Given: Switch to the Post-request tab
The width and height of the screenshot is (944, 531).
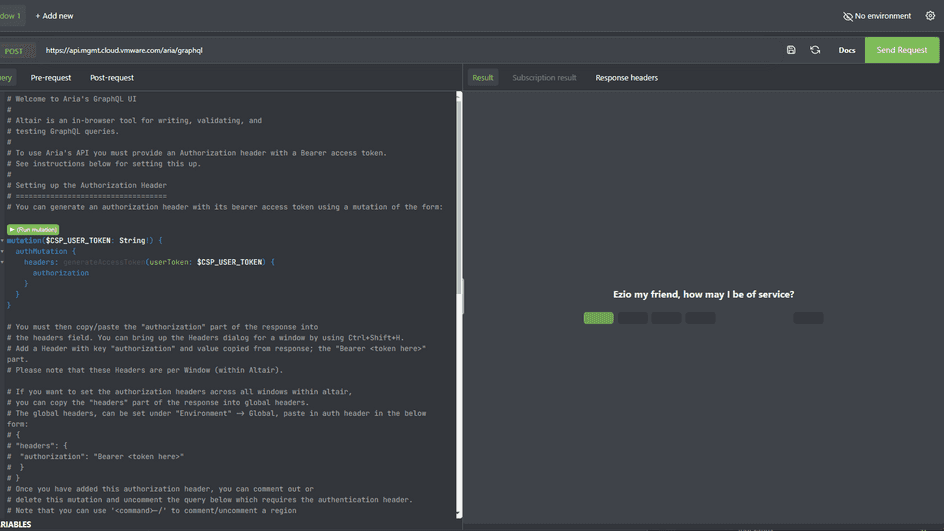Looking at the screenshot, I should tap(112, 78).
